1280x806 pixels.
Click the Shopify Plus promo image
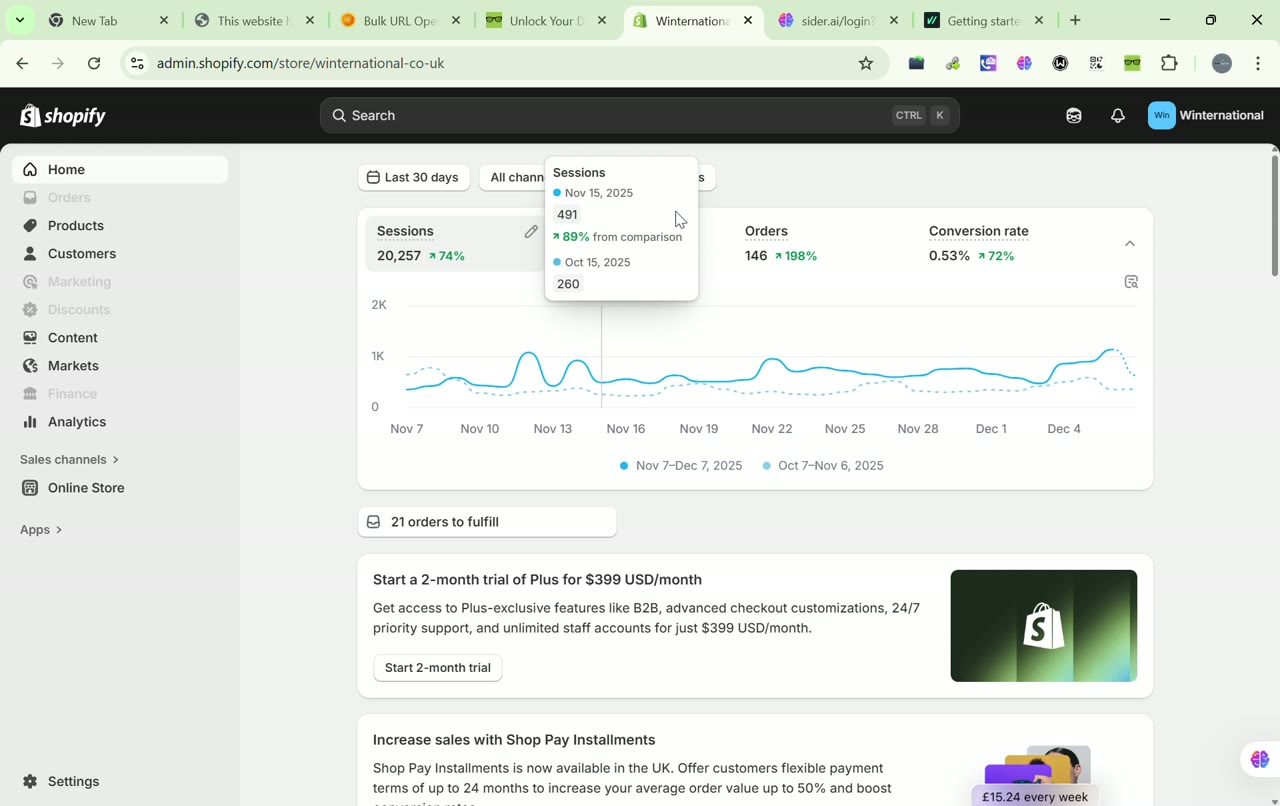1044,626
